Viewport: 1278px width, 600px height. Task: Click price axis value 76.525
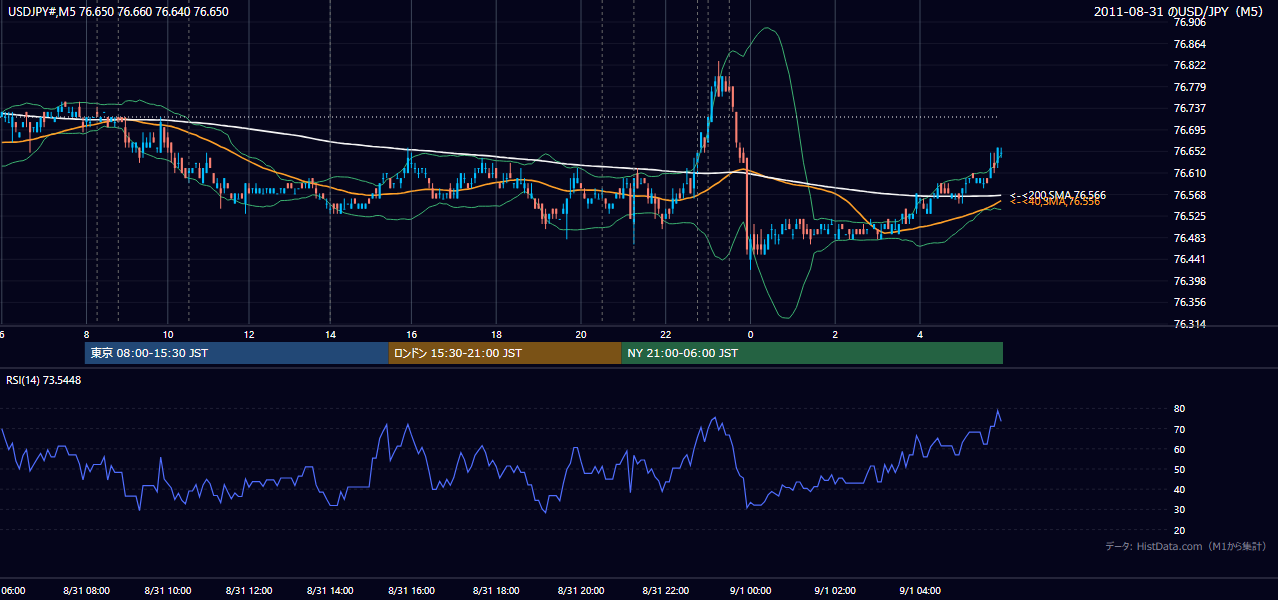[x=1190, y=216]
